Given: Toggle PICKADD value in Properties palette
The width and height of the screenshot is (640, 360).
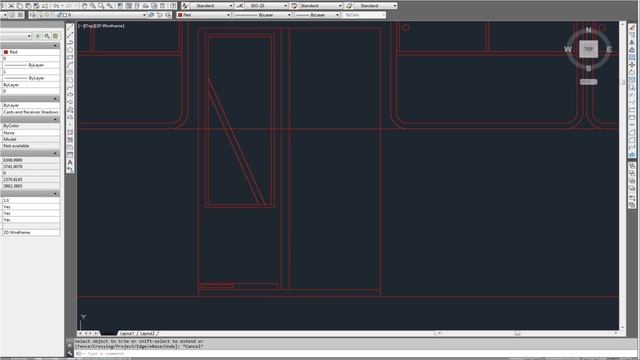Looking at the screenshot, I should 38,36.
